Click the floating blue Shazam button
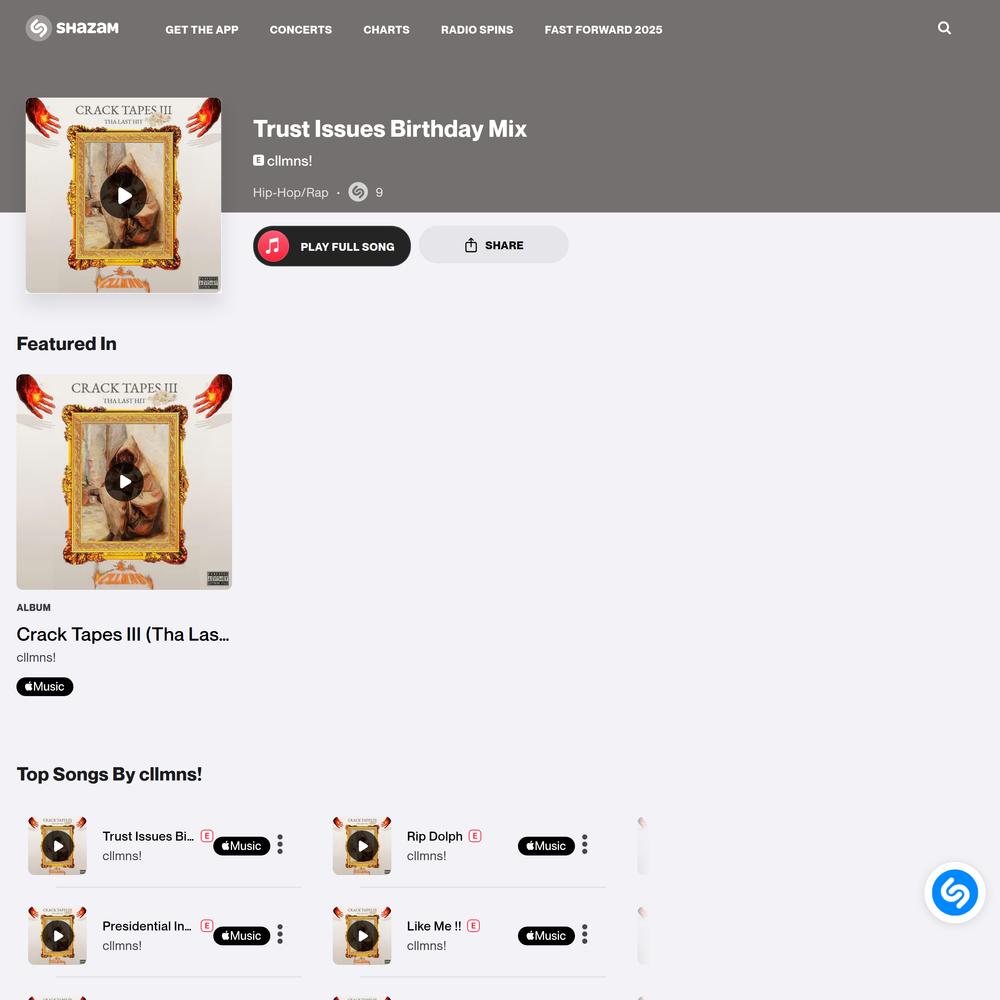Image resolution: width=1000 pixels, height=1000 pixels. tap(954, 892)
